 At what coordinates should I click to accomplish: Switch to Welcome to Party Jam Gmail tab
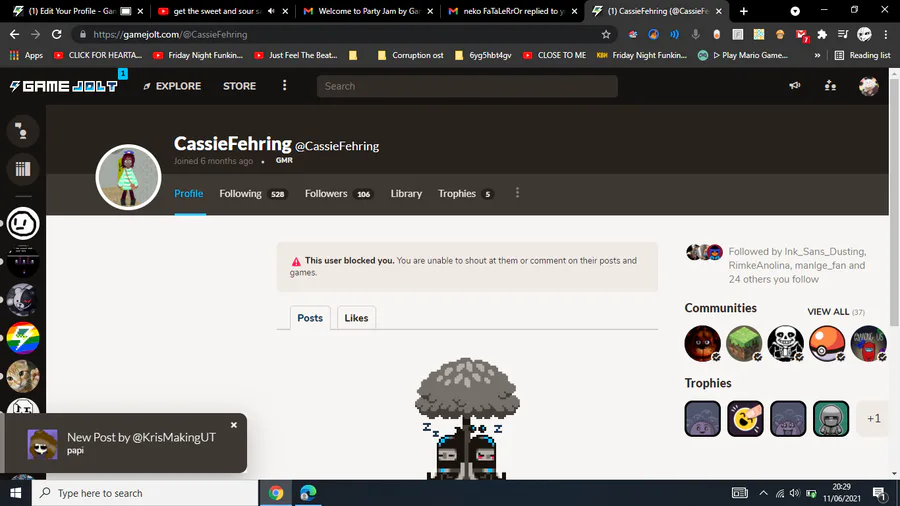tap(368, 11)
